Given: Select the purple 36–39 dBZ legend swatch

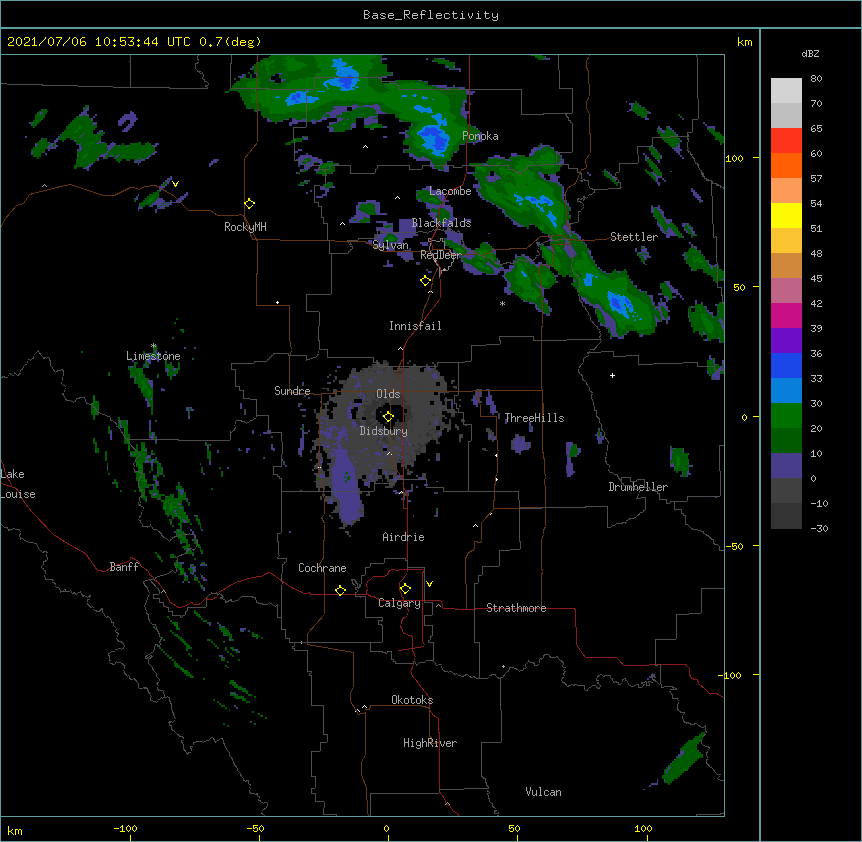Looking at the screenshot, I should click(786, 341).
